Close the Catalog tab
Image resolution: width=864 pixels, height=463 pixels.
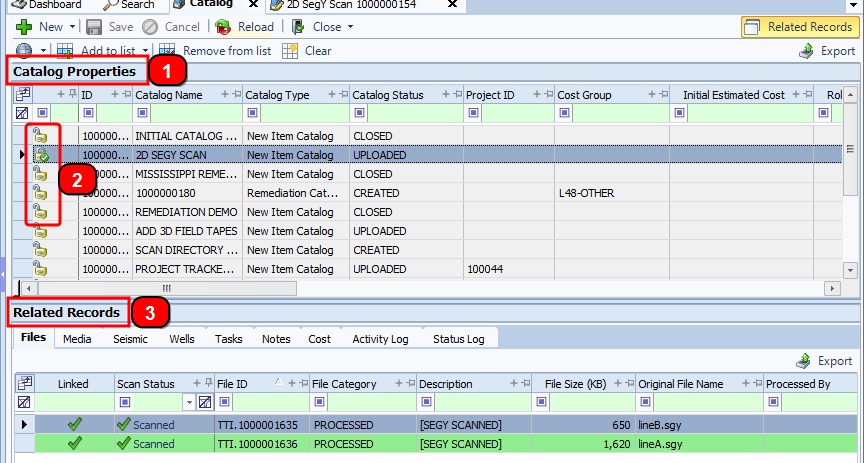click(x=253, y=4)
